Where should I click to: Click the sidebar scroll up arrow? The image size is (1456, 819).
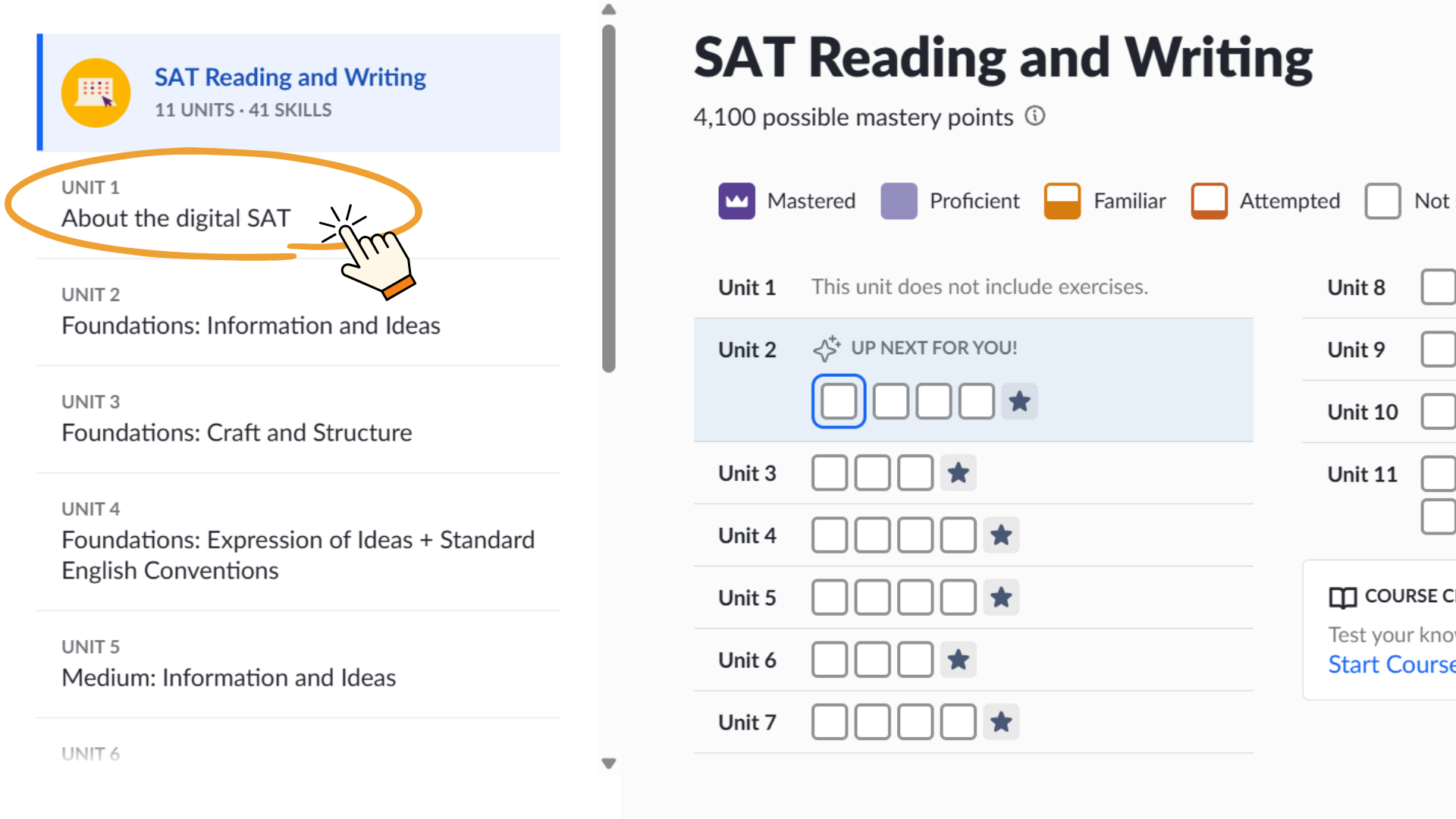pos(608,10)
